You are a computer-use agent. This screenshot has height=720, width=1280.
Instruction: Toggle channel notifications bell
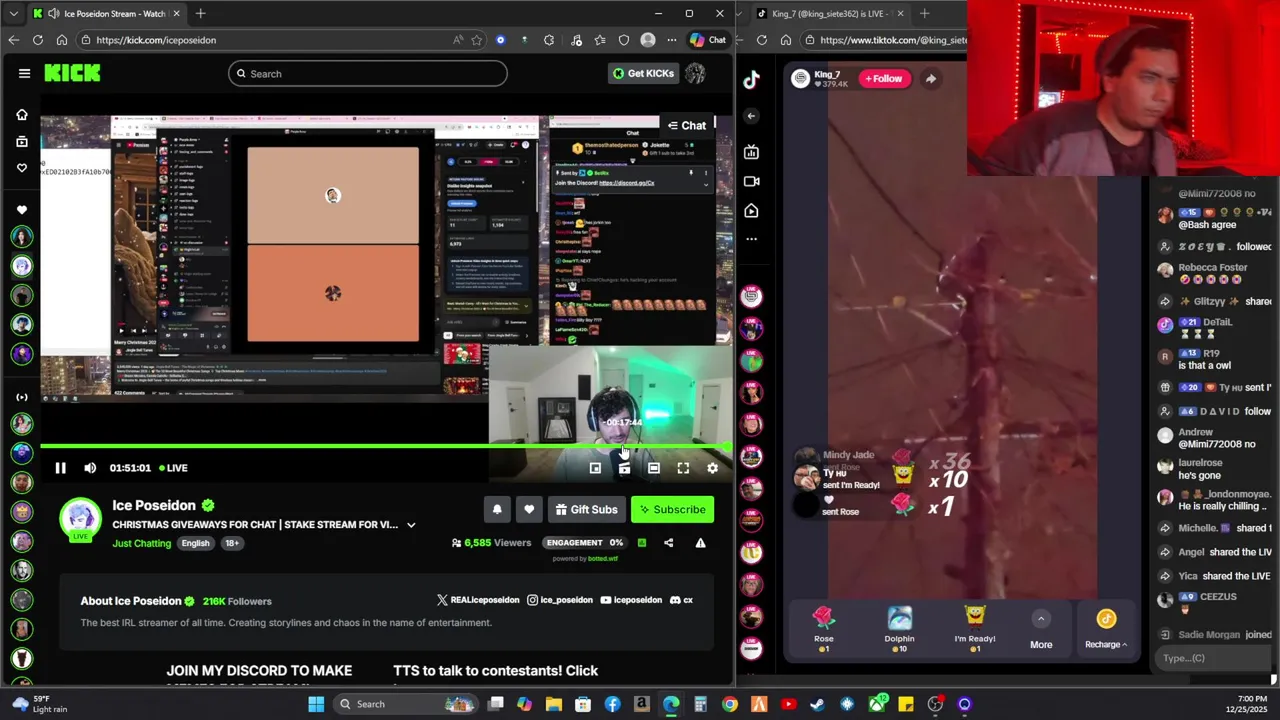[x=497, y=510]
